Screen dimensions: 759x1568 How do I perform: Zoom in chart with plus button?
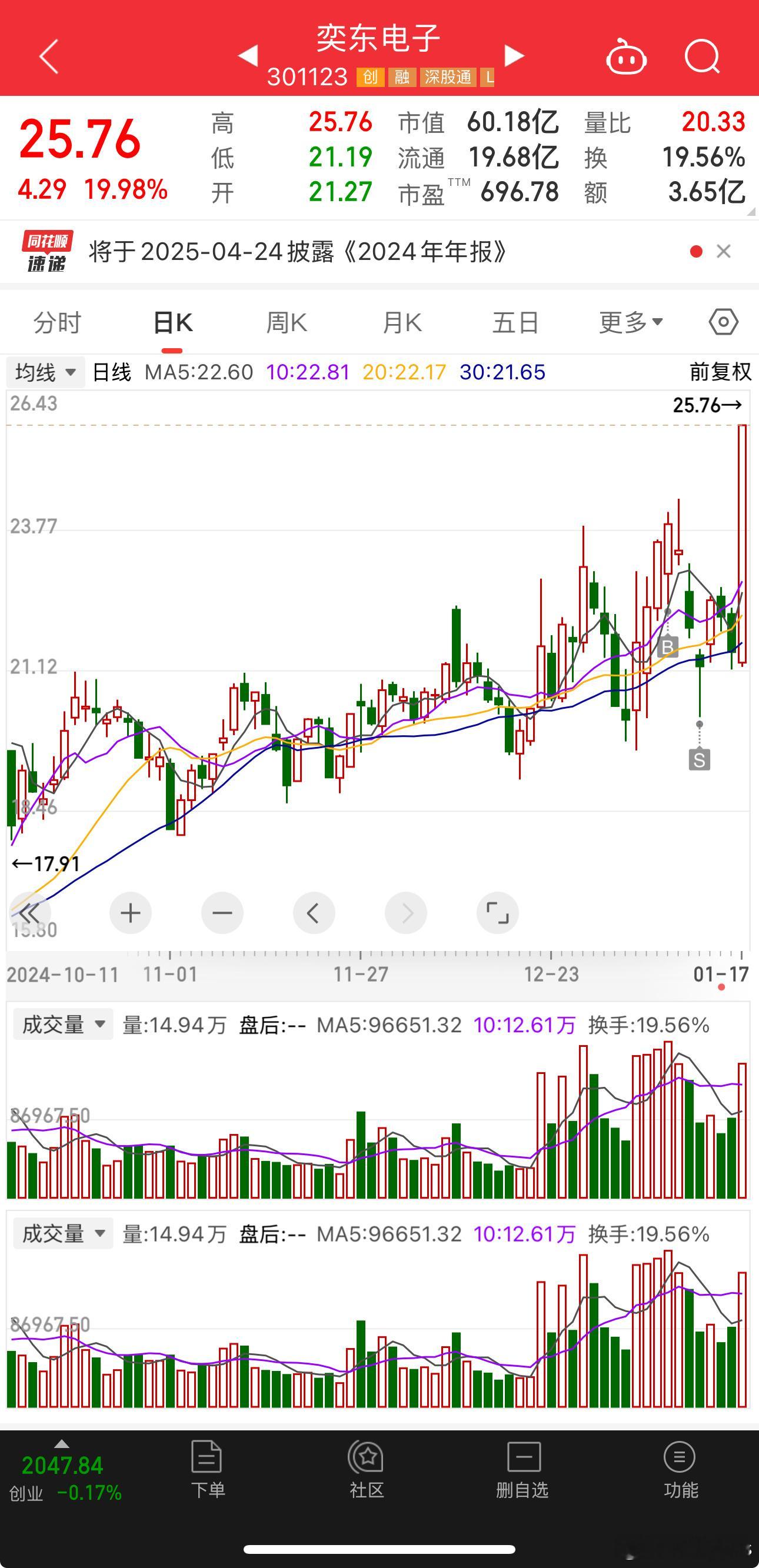[x=131, y=913]
